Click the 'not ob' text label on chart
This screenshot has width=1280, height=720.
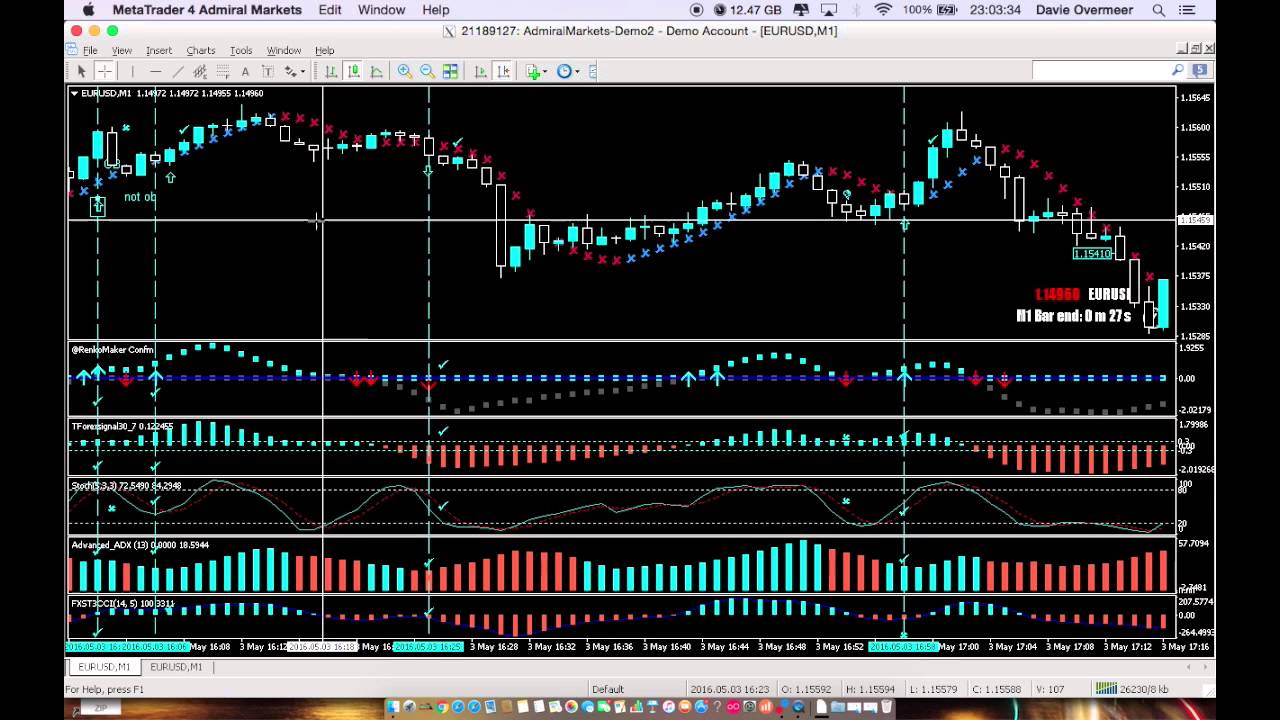click(140, 197)
